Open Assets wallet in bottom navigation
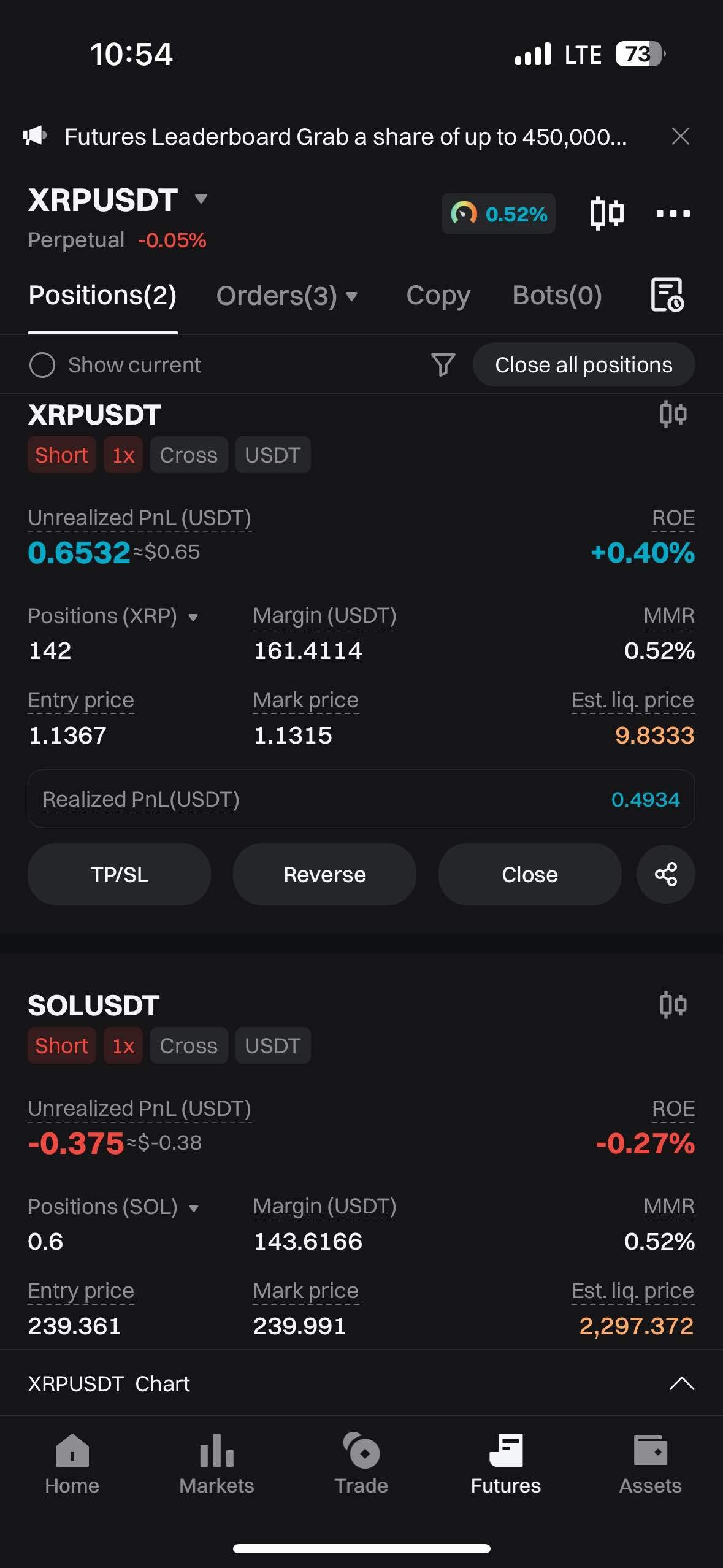 pyautogui.click(x=650, y=1465)
